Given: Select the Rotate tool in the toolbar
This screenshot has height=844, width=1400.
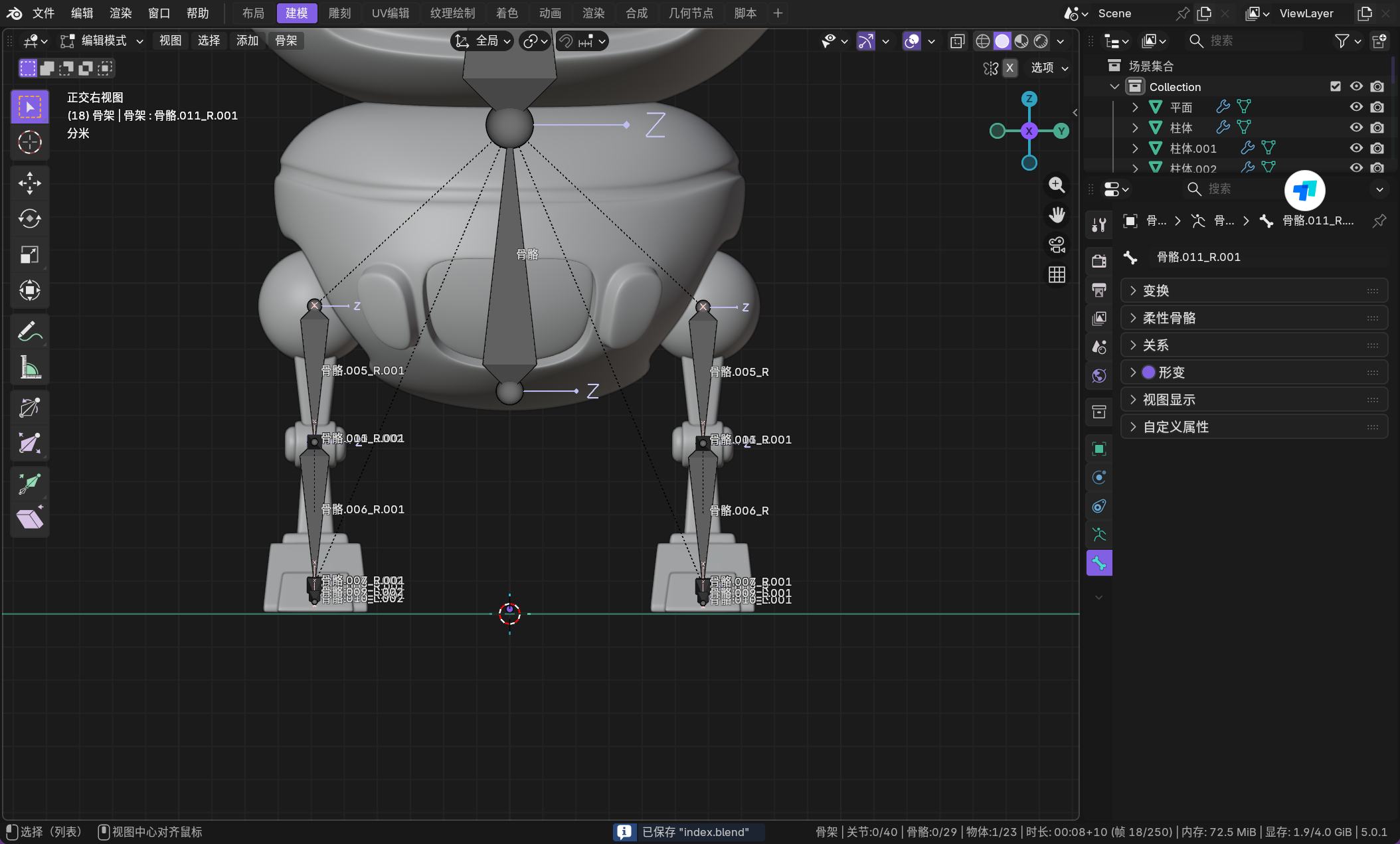Looking at the screenshot, I should (30, 219).
